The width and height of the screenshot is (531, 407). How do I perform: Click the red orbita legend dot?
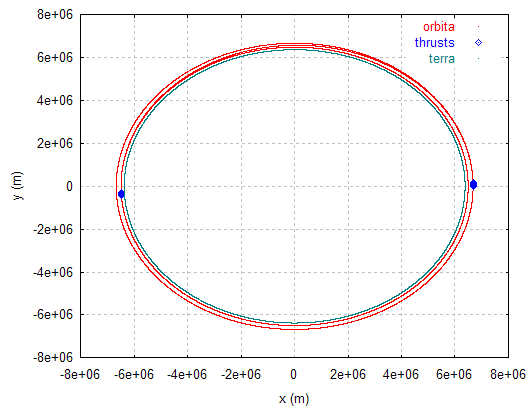[x=479, y=26]
